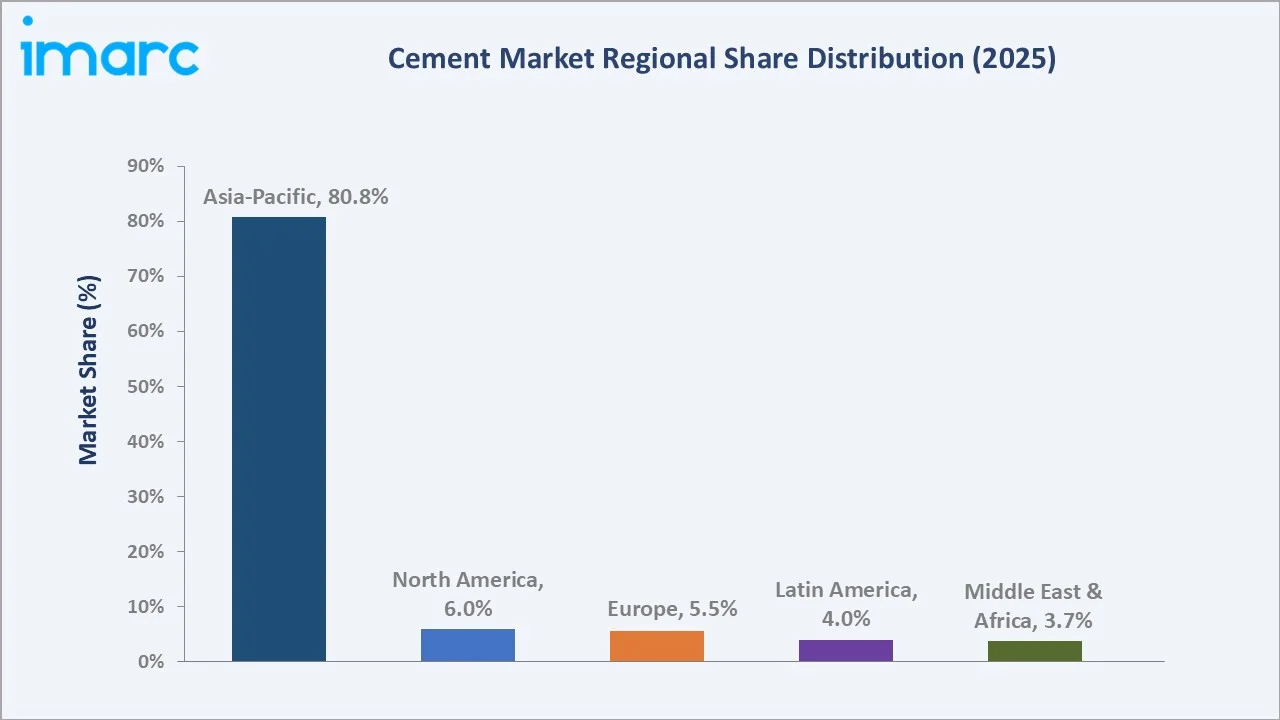The width and height of the screenshot is (1280, 720).
Task: Click the 'North America, 6.0%' label
Action: coord(468,594)
